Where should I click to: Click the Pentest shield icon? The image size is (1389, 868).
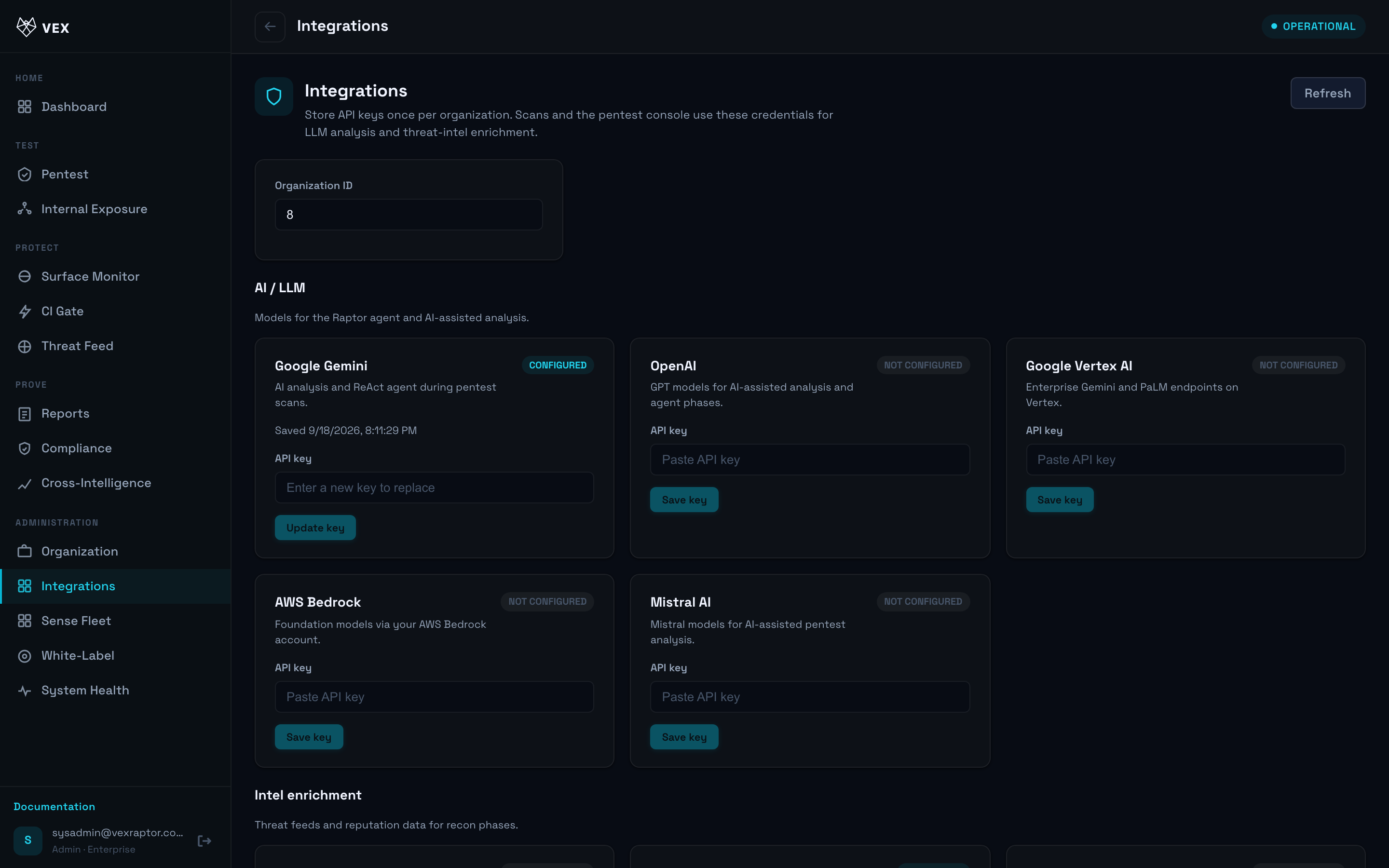pyautogui.click(x=25, y=175)
